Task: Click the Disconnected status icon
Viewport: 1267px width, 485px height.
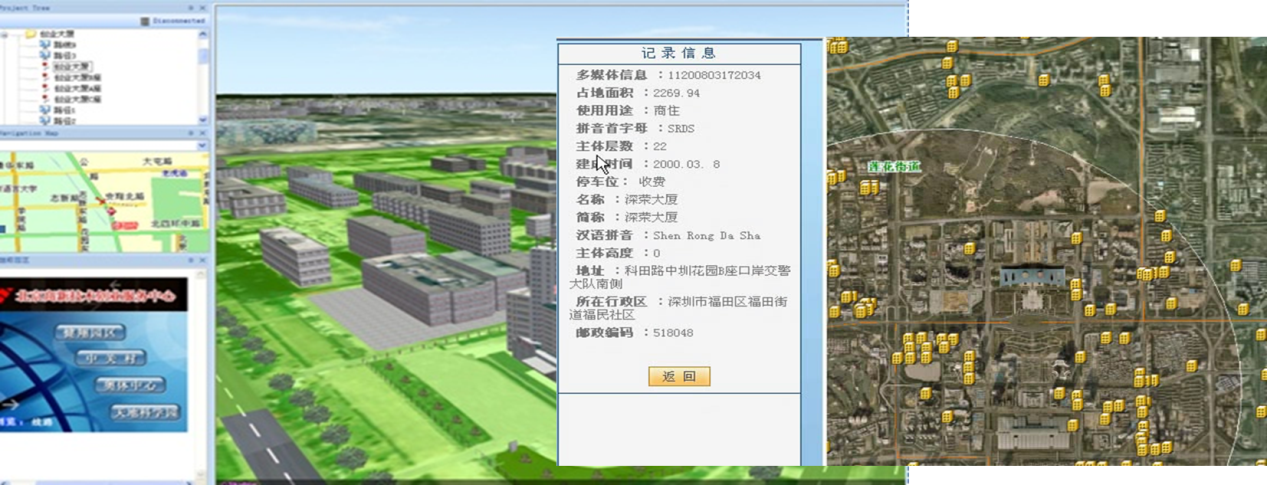Action: pos(146,20)
